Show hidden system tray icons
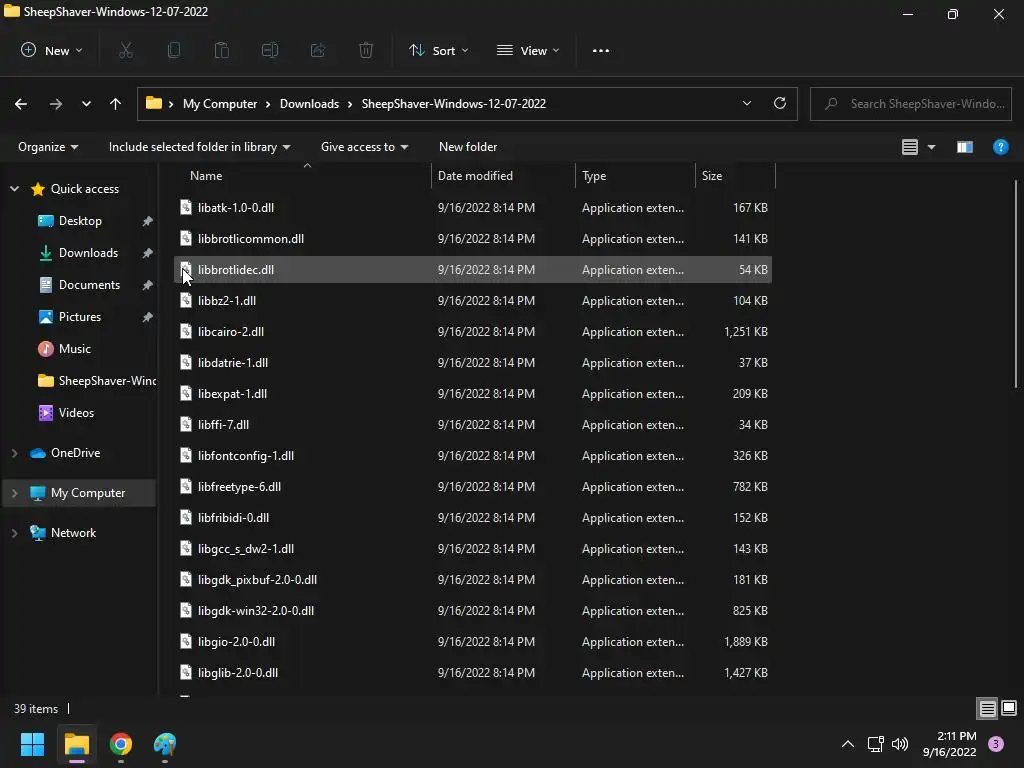This screenshot has width=1024, height=768. click(848, 744)
